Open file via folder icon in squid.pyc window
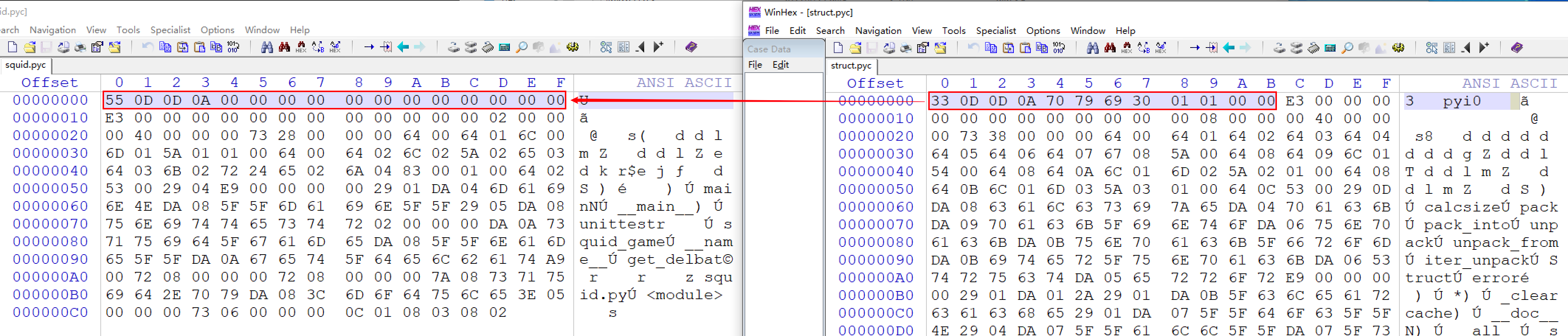The width and height of the screenshot is (1568, 336). coord(29,47)
